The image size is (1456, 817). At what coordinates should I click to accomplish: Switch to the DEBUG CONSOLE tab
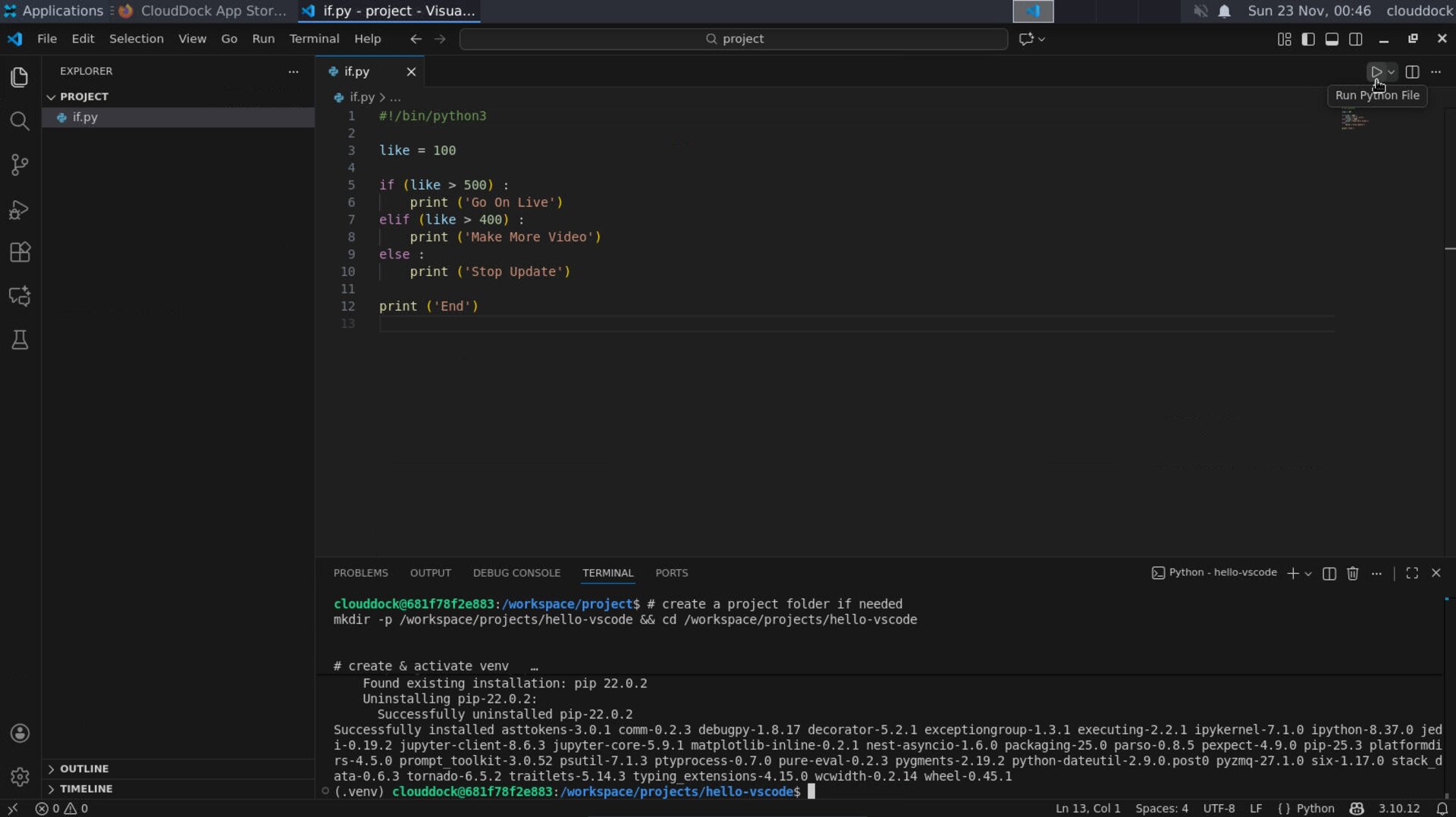[516, 573]
